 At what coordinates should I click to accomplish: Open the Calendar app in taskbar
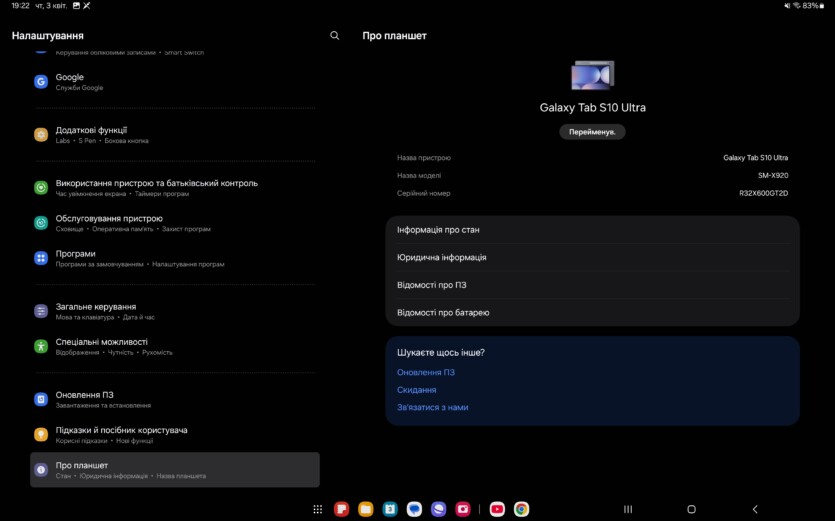click(x=390, y=509)
